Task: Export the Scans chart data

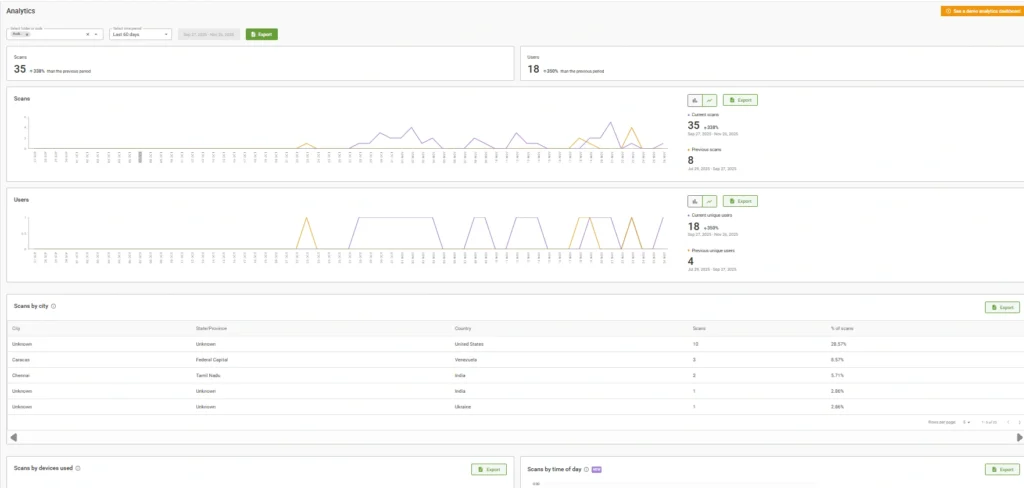Action: click(x=741, y=100)
